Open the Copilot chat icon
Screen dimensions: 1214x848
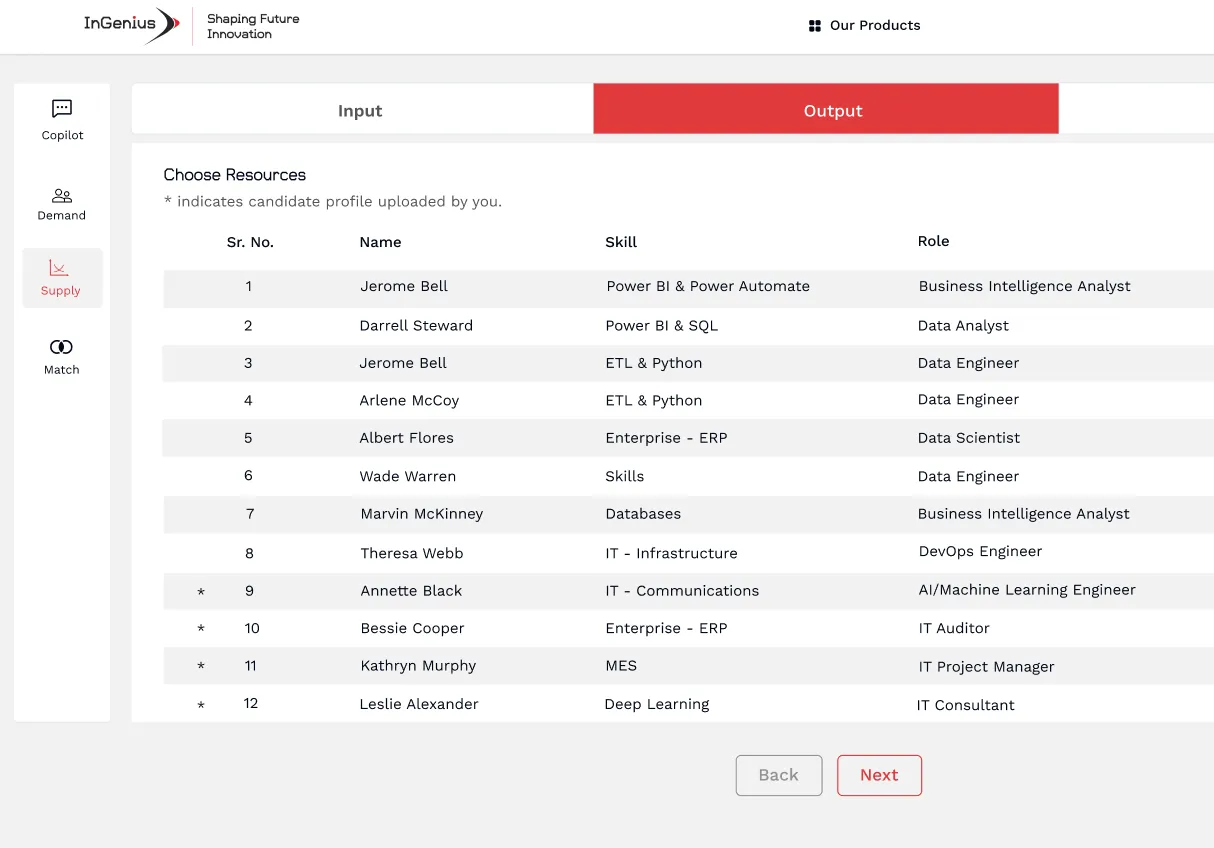(x=62, y=108)
